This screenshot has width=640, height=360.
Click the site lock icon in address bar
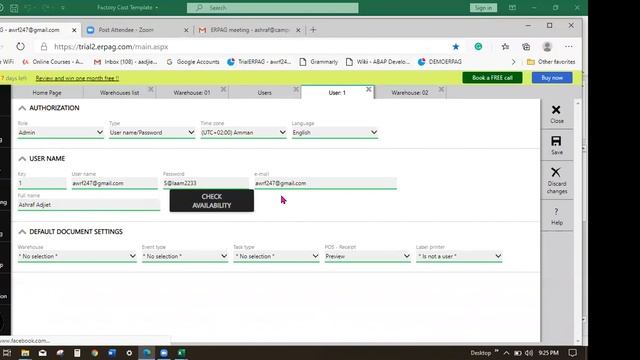(x=44, y=47)
